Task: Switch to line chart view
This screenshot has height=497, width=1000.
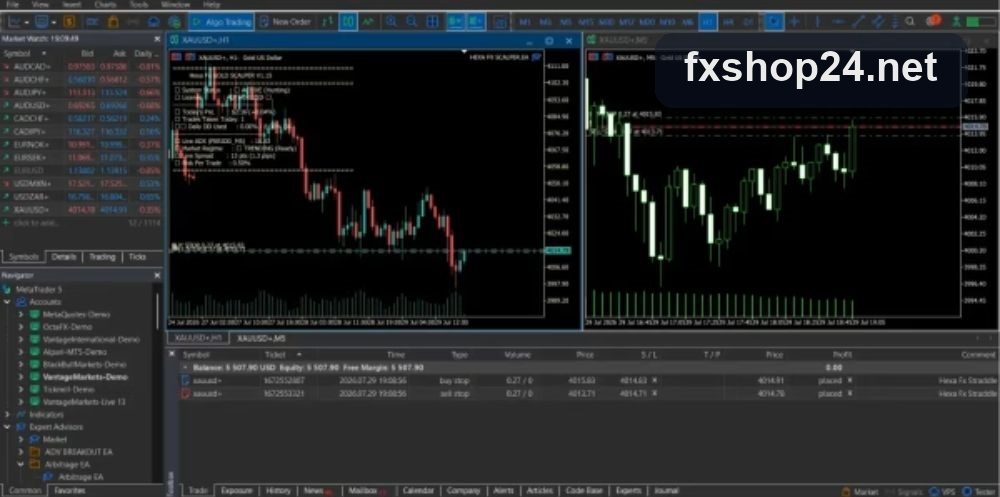Action: click(368, 22)
